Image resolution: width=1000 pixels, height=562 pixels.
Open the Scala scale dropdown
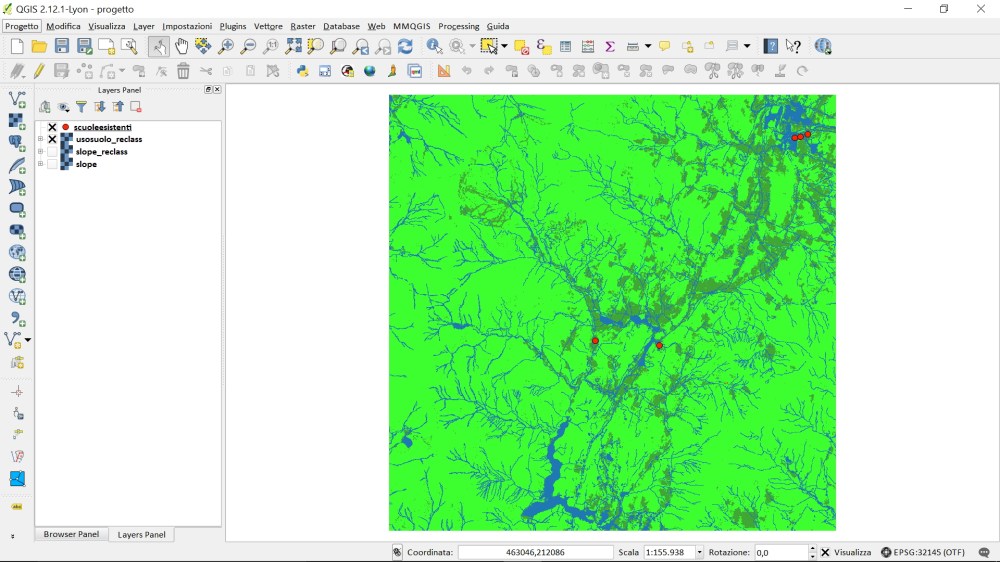click(699, 552)
